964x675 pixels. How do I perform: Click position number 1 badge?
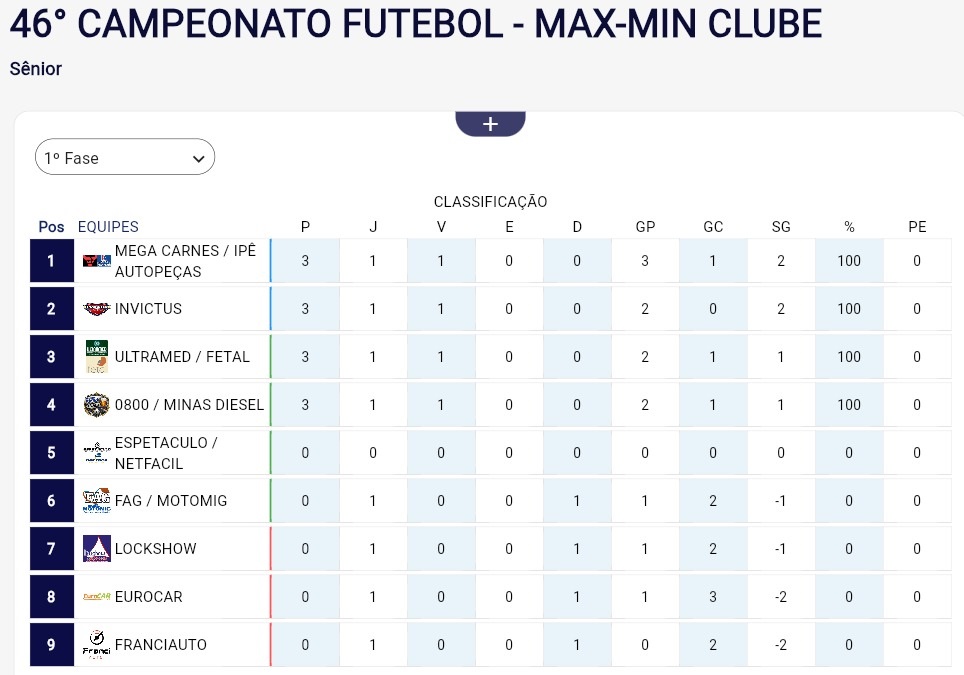coord(51,261)
